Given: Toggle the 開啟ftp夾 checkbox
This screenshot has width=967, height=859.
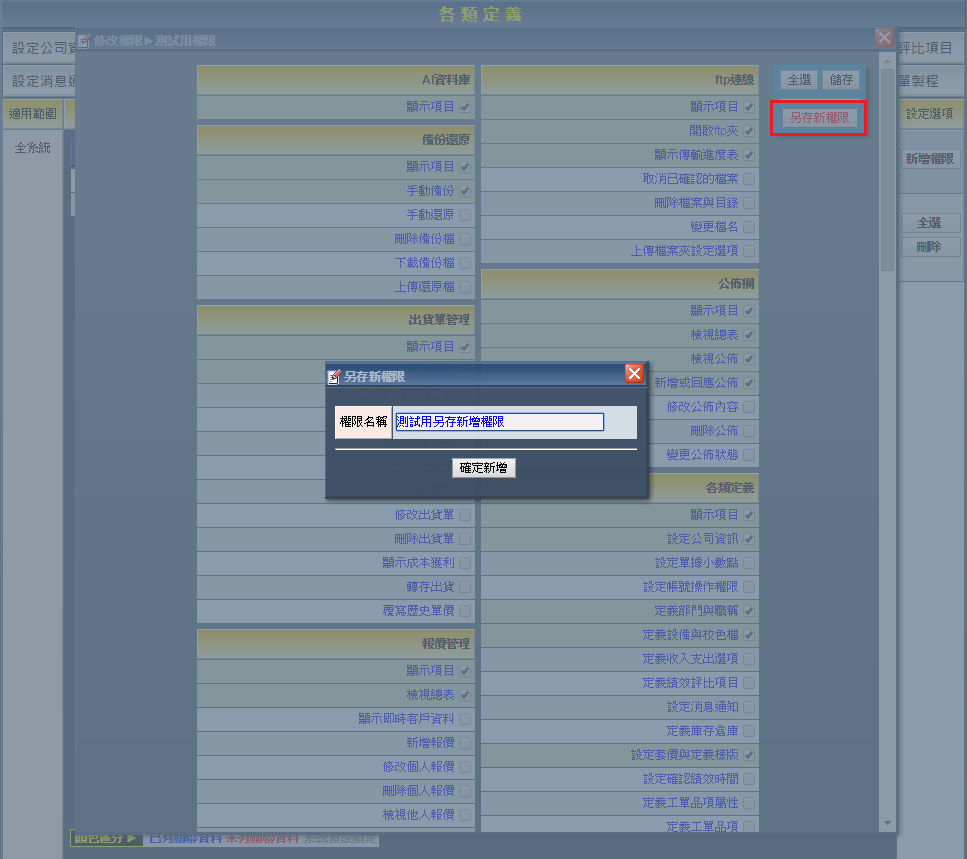Looking at the screenshot, I should (x=749, y=131).
